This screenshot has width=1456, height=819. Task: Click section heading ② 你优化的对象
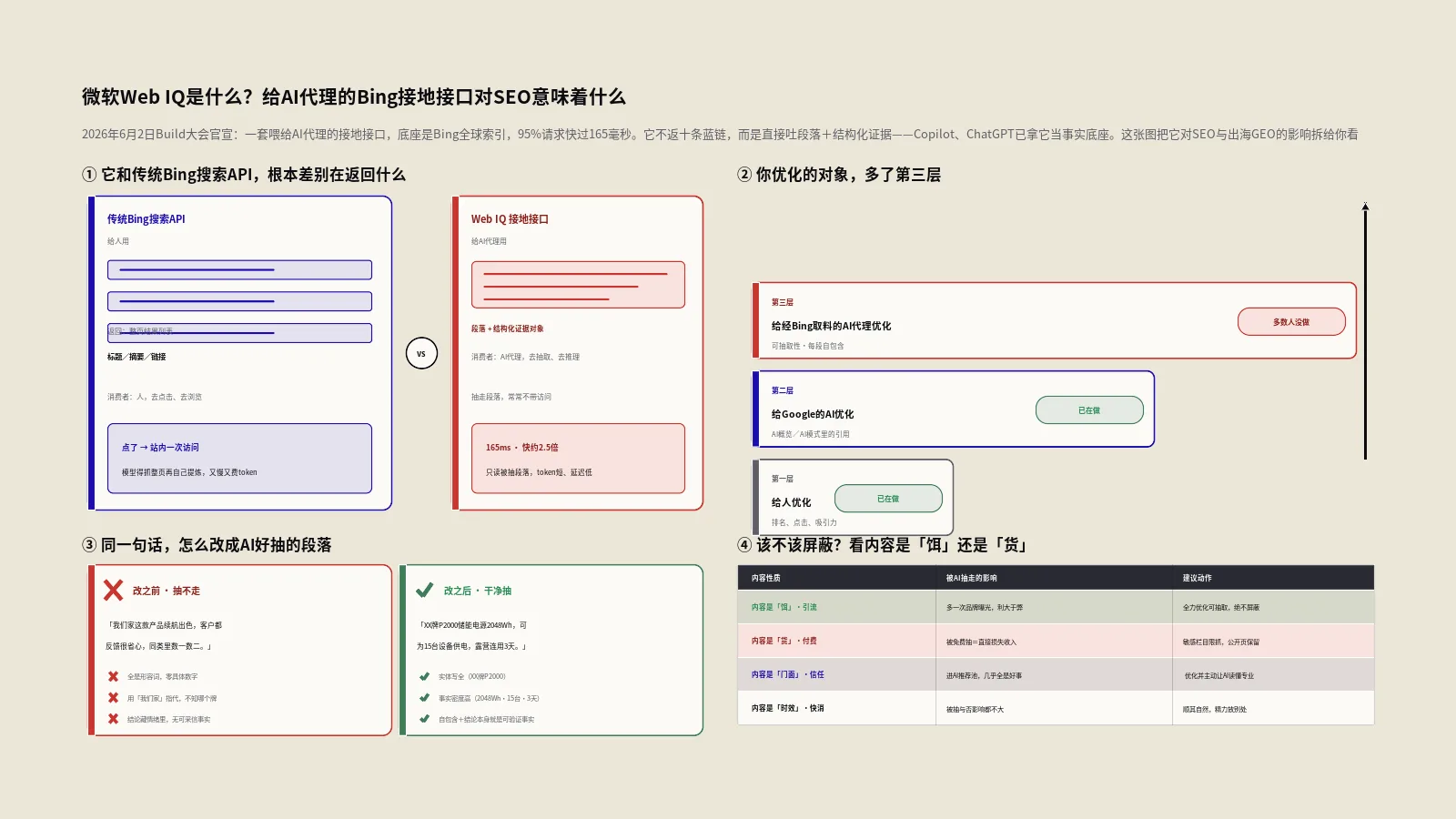tap(839, 175)
